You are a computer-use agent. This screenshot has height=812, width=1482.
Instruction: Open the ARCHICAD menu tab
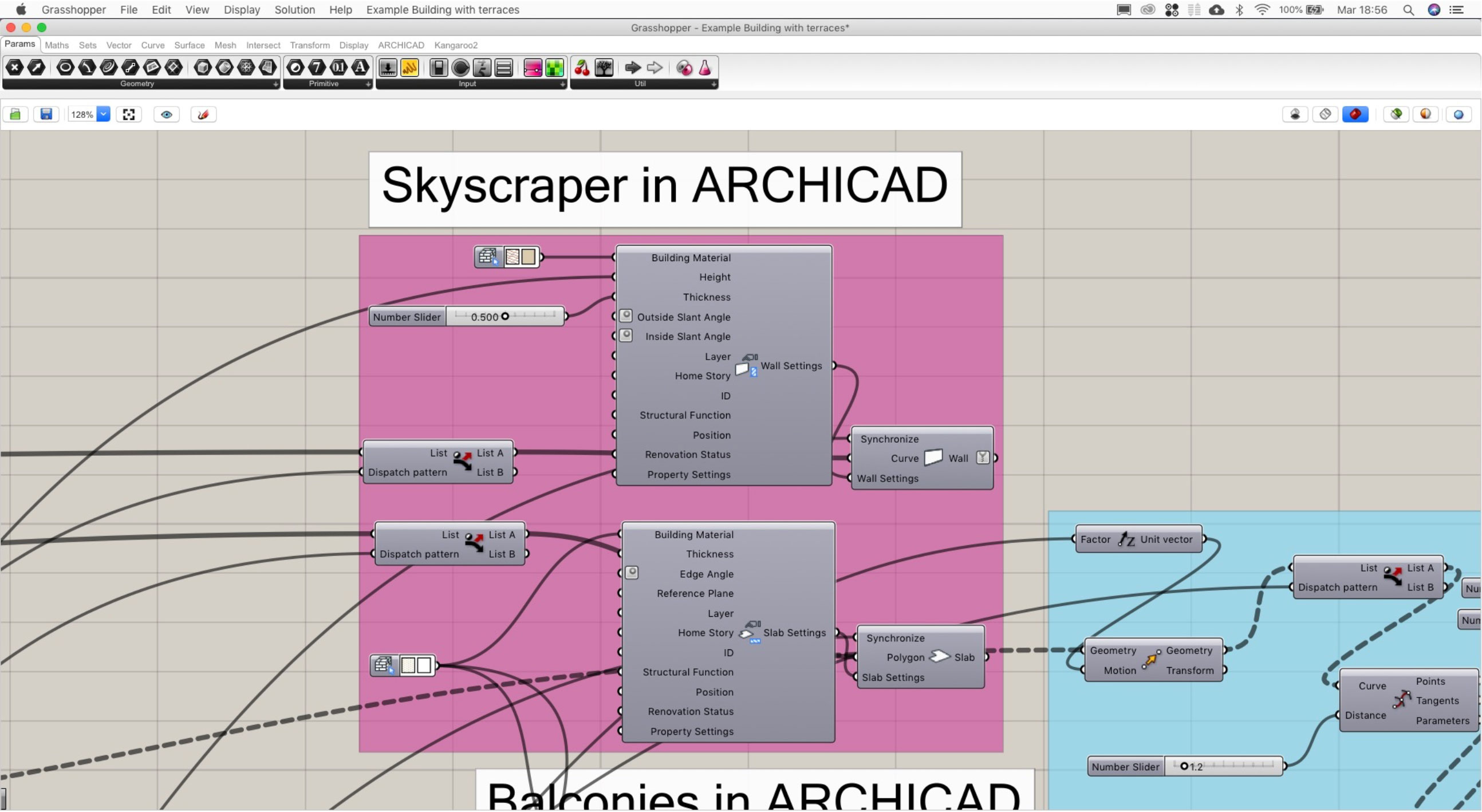click(x=401, y=45)
